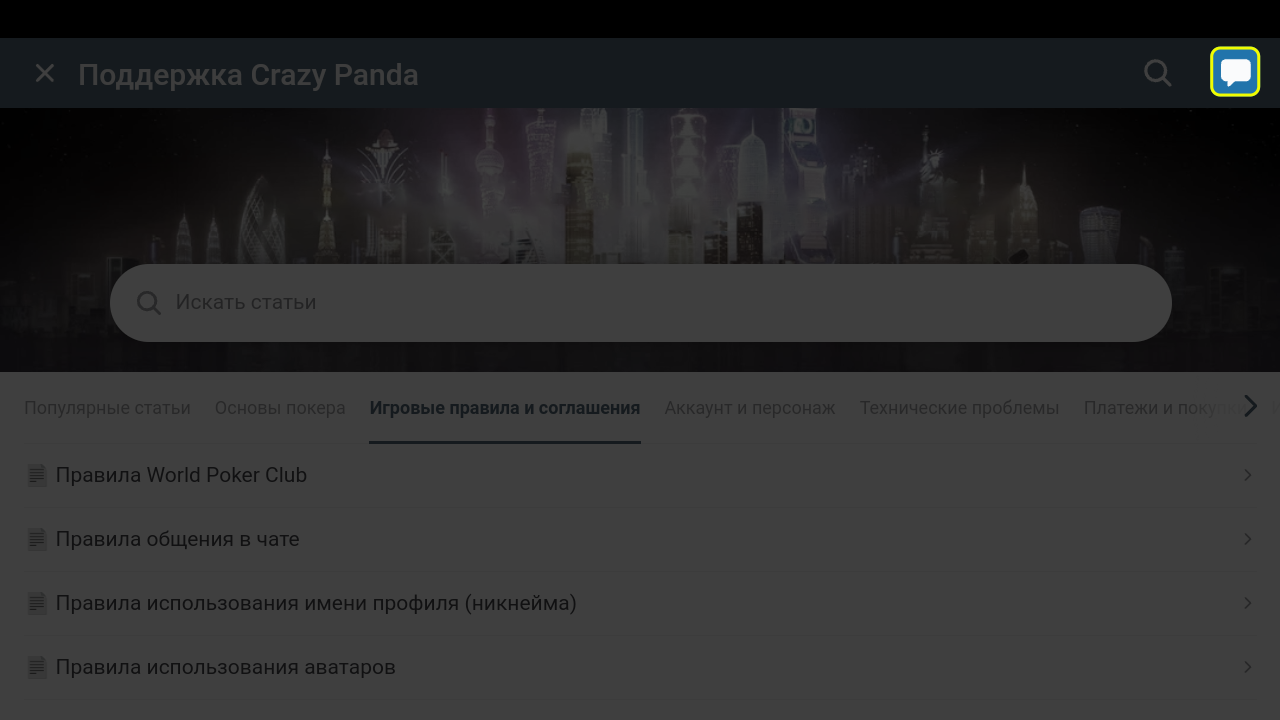Click the document icon beside "Правила World Poker Club"
The width and height of the screenshot is (1280, 720).
(37, 475)
